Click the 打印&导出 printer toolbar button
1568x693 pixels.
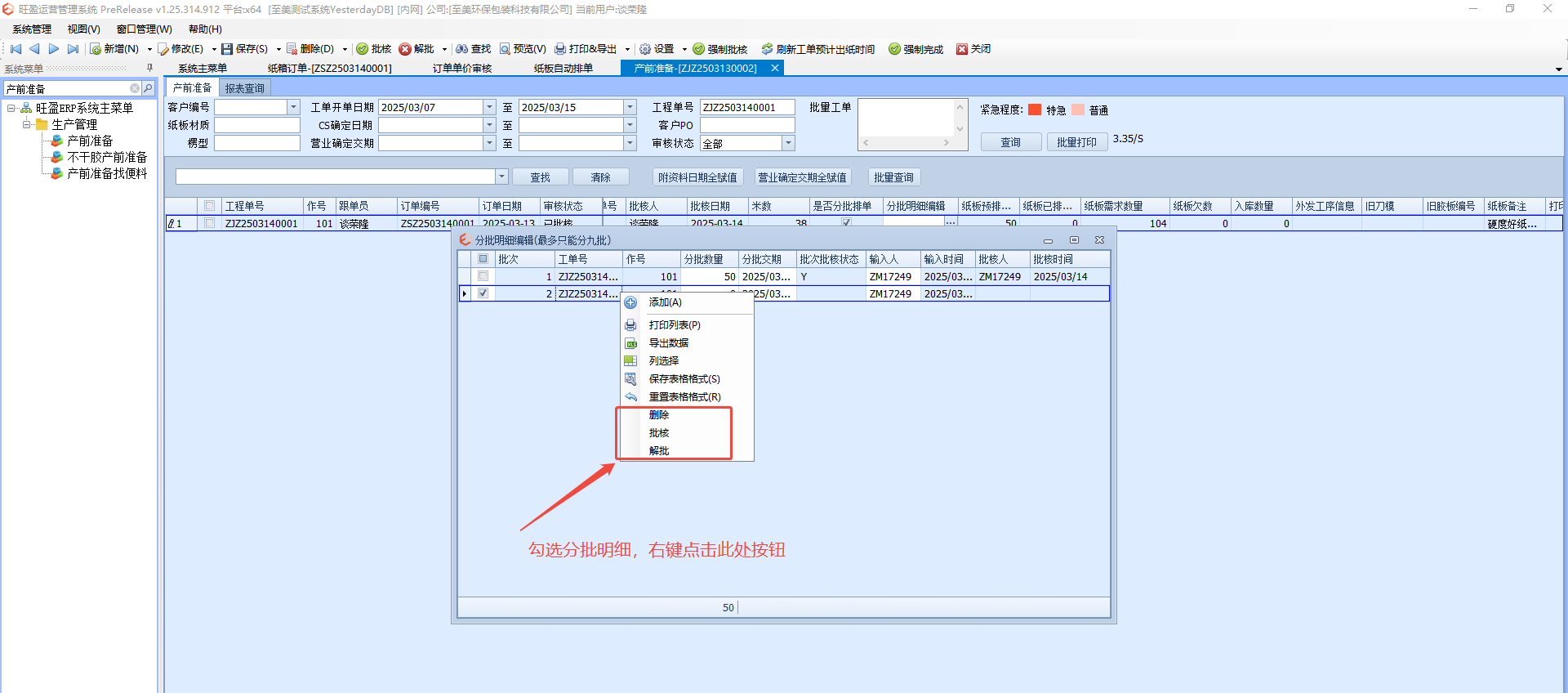(586, 49)
